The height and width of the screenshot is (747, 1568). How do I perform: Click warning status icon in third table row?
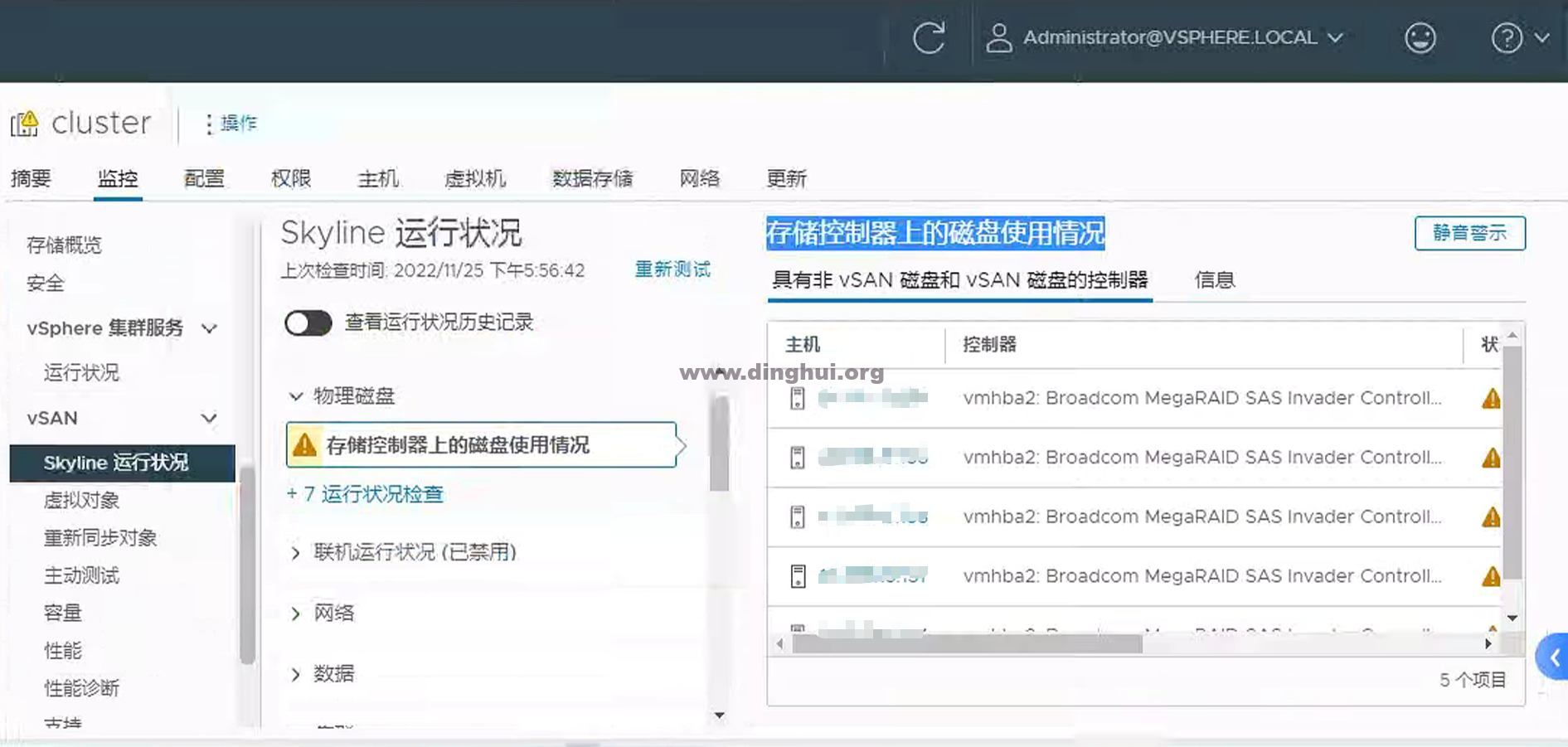[x=1491, y=517]
